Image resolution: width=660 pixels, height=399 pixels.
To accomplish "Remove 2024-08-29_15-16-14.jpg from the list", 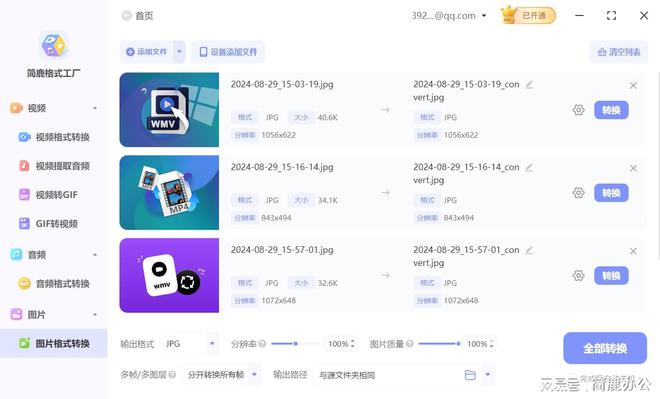I will 633,168.
